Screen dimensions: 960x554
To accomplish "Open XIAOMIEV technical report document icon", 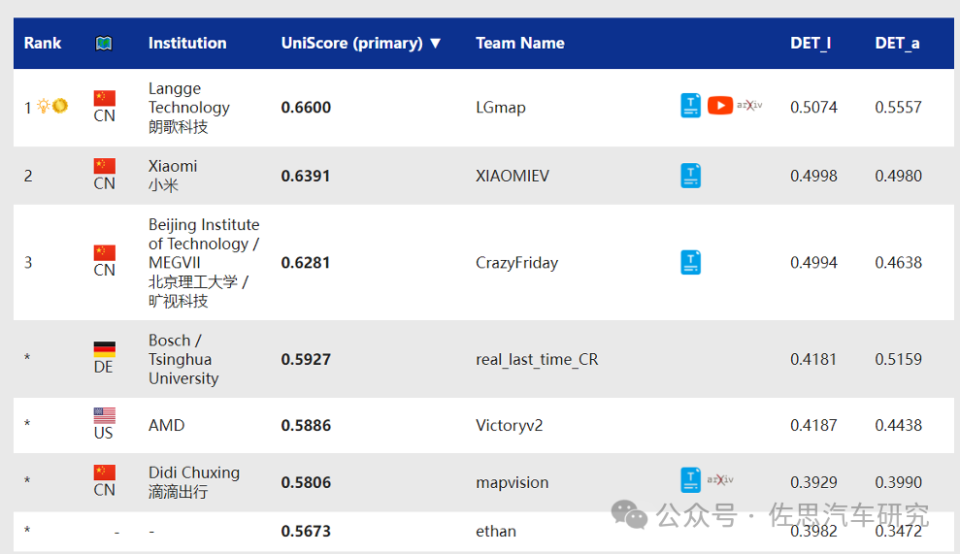I will click(x=691, y=176).
